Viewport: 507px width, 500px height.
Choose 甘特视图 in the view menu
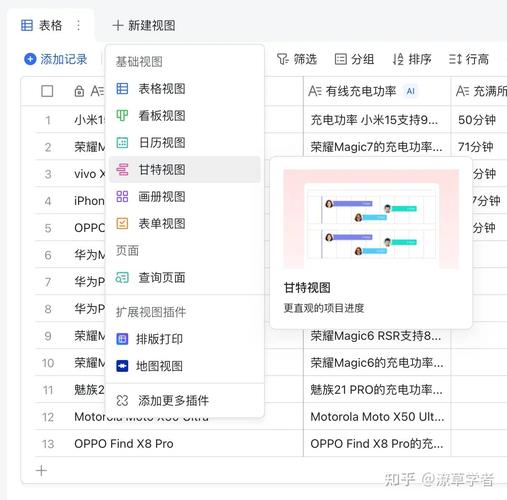click(x=185, y=170)
